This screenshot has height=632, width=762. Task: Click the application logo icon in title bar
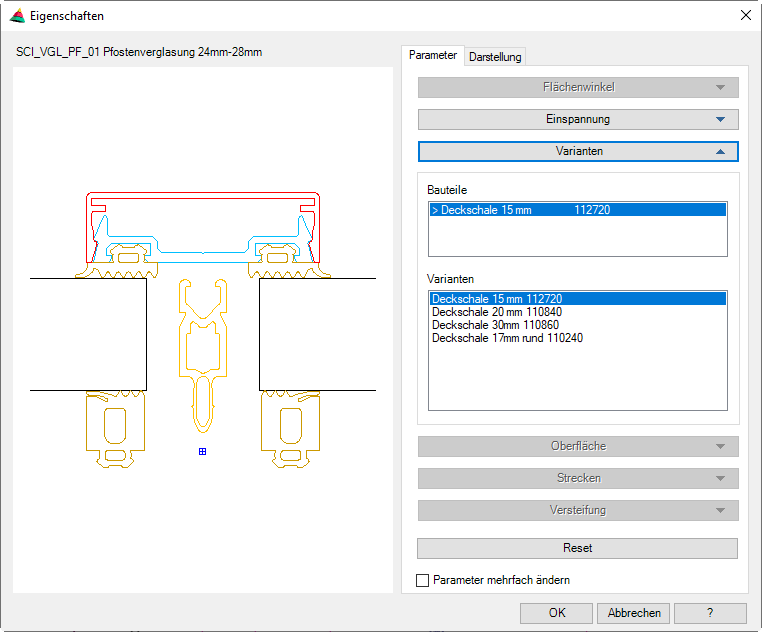(16, 16)
